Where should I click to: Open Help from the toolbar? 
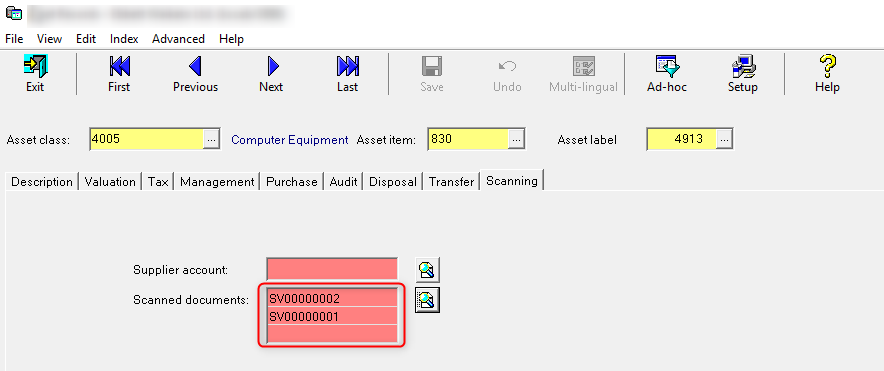tap(827, 74)
